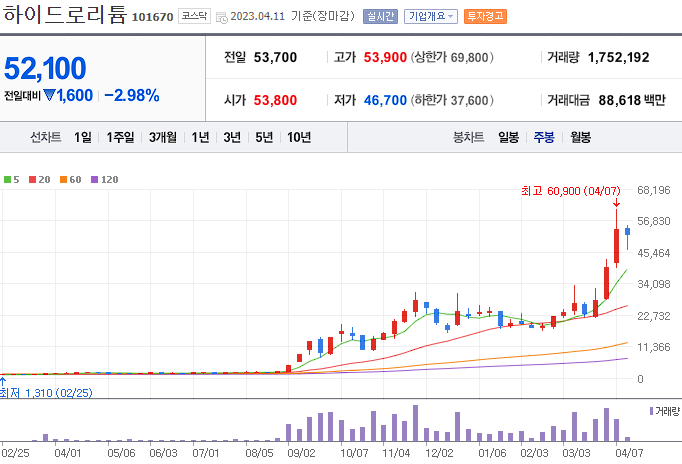The height and width of the screenshot is (464, 682).
Task: Click the stock code 101670
Action: [153, 17]
